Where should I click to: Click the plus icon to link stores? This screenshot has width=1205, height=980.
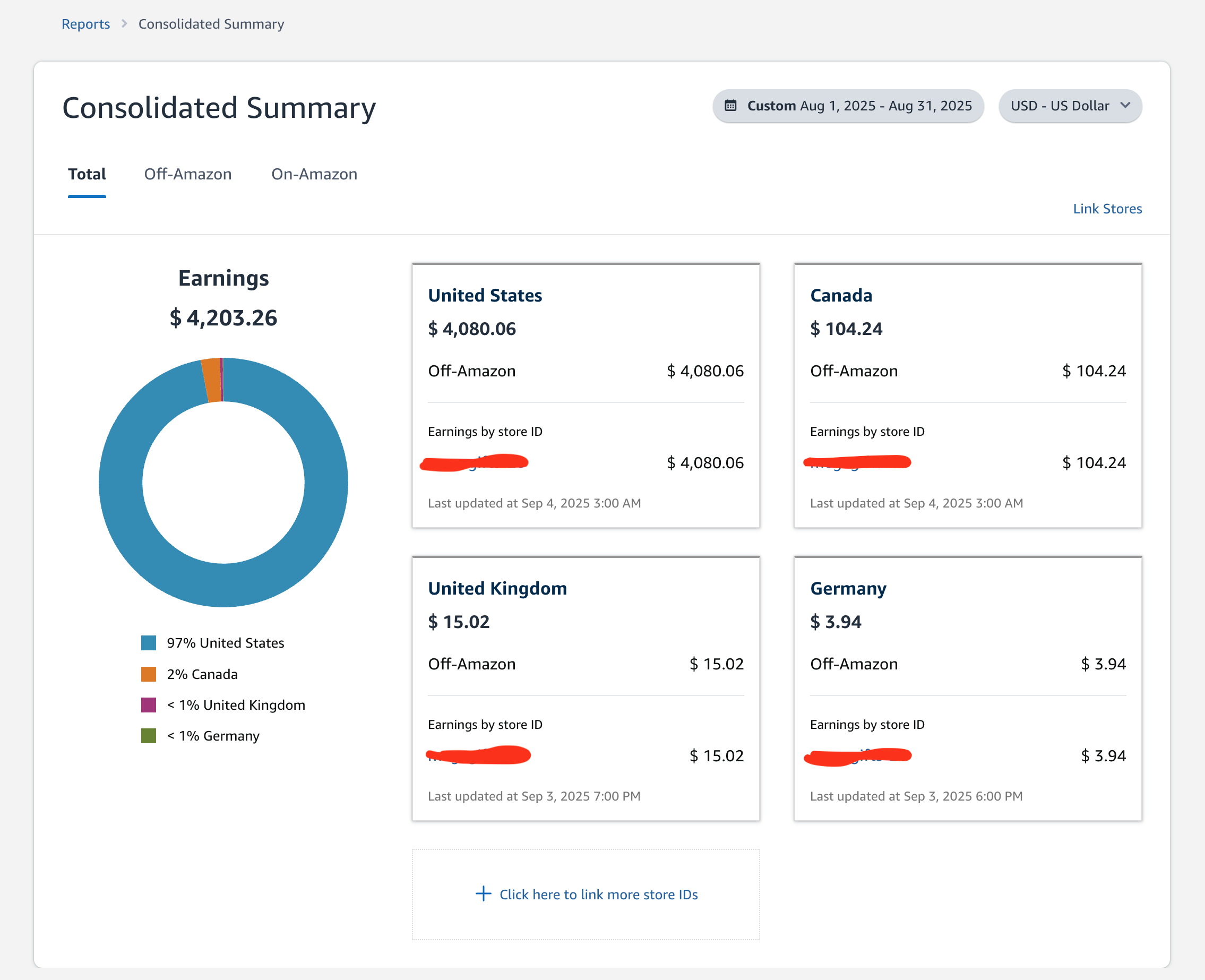(483, 893)
